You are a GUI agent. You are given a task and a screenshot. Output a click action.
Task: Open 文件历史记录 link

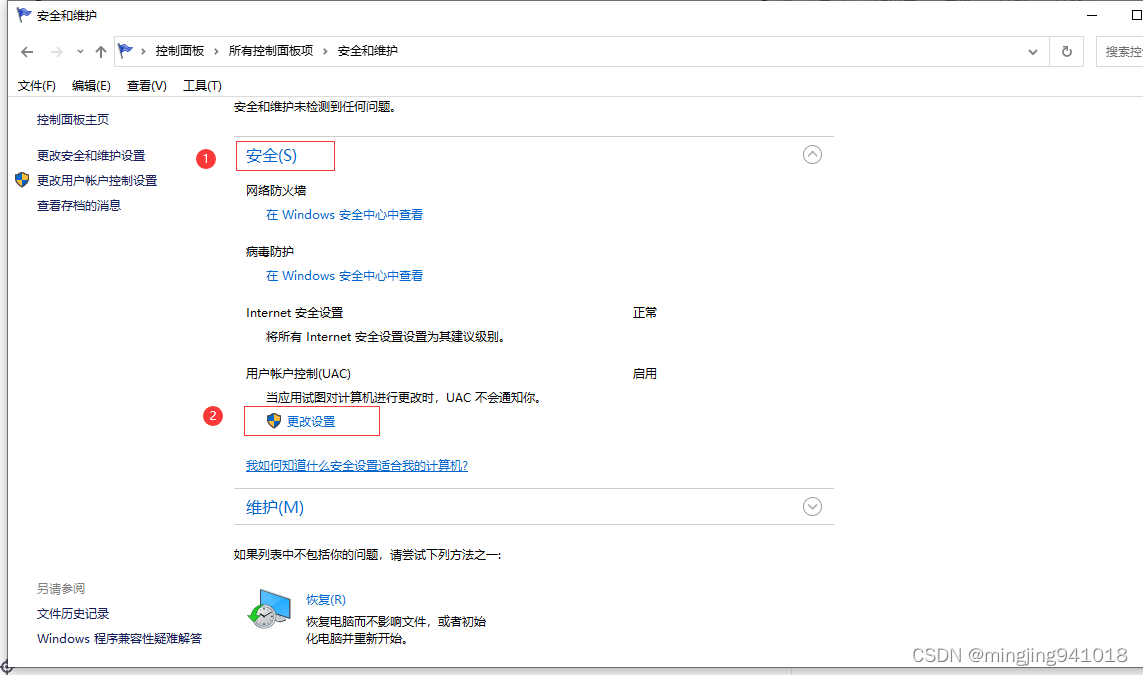click(x=73, y=614)
